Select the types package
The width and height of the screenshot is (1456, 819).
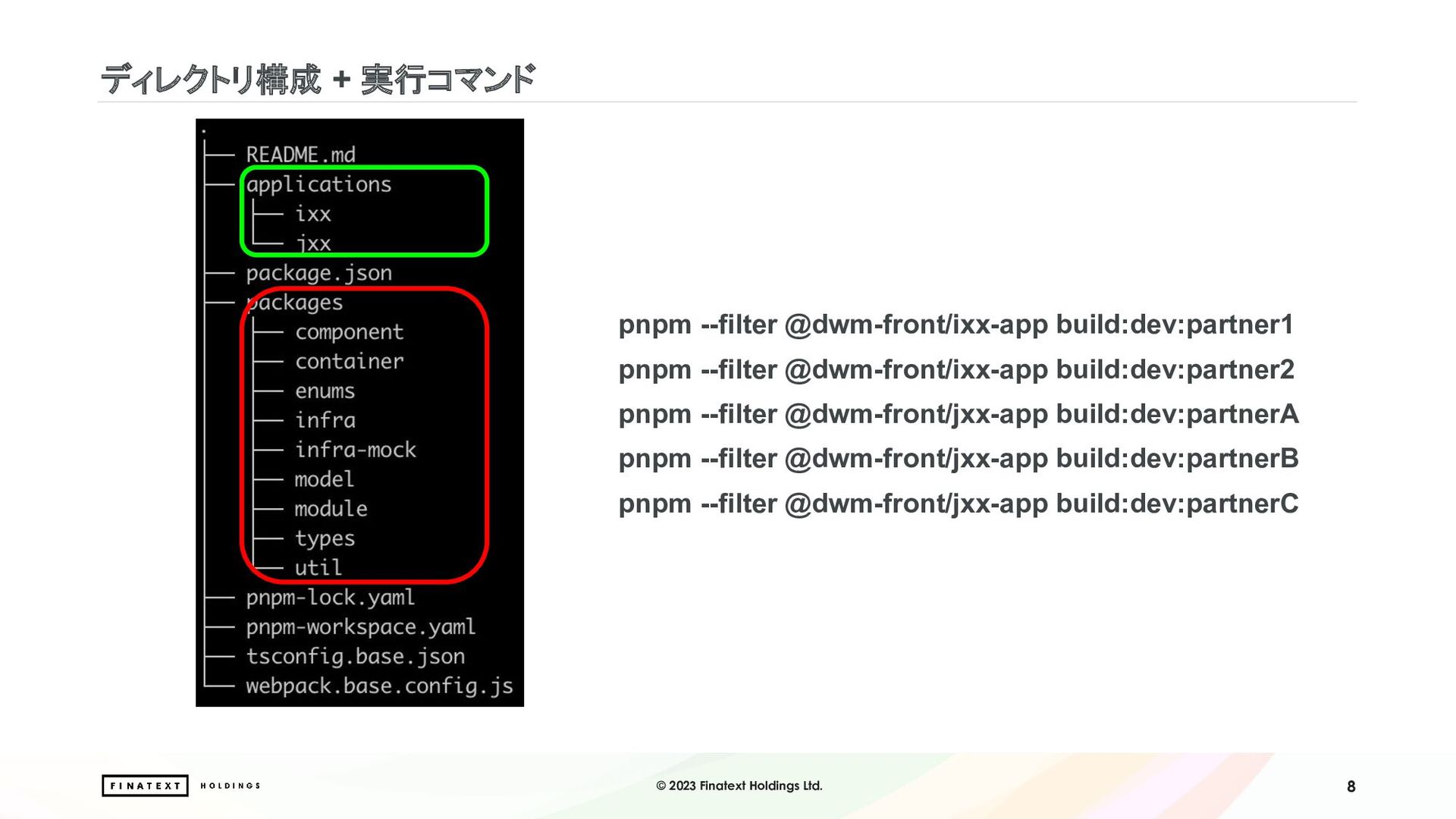tap(325, 538)
